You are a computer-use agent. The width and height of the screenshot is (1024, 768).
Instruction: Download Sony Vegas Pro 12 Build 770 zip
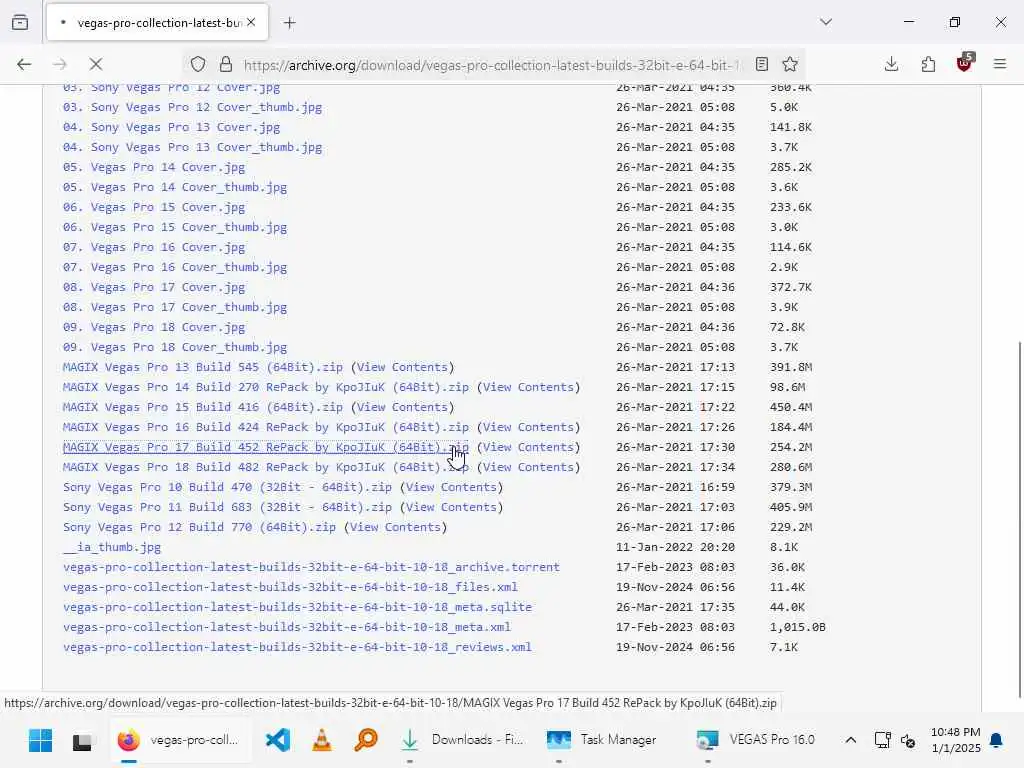pyautogui.click(x=199, y=527)
